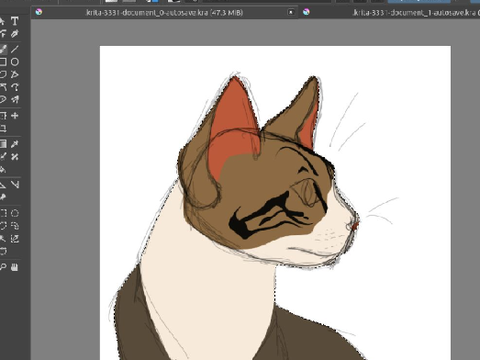This screenshot has width=480, height=360.
Task: Select the Ellipse tool
Action: [x=15, y=62]
